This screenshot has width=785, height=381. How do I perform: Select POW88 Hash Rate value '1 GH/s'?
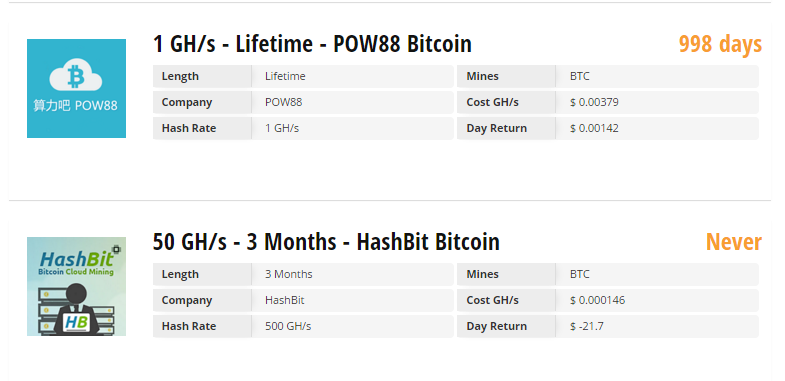pyautogui.click(x=282, y=128)
